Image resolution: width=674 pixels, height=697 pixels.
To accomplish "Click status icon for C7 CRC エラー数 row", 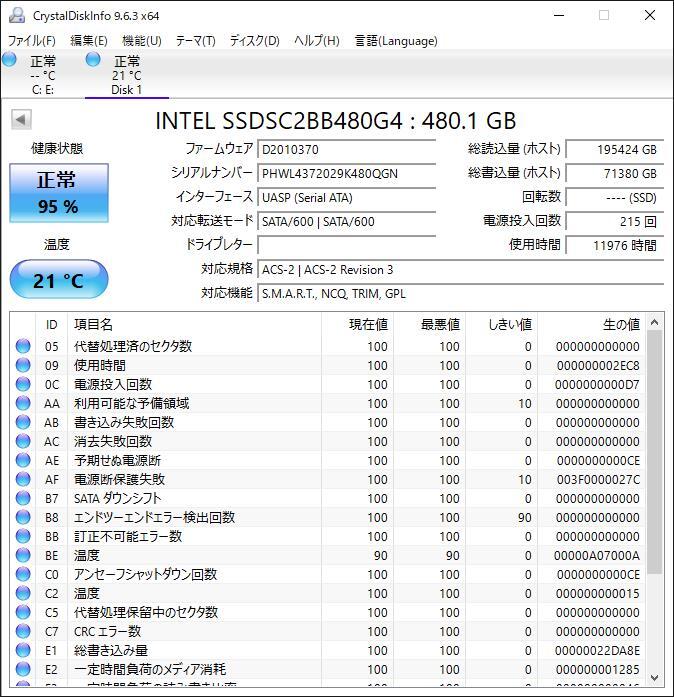I will tap(23, 631).
